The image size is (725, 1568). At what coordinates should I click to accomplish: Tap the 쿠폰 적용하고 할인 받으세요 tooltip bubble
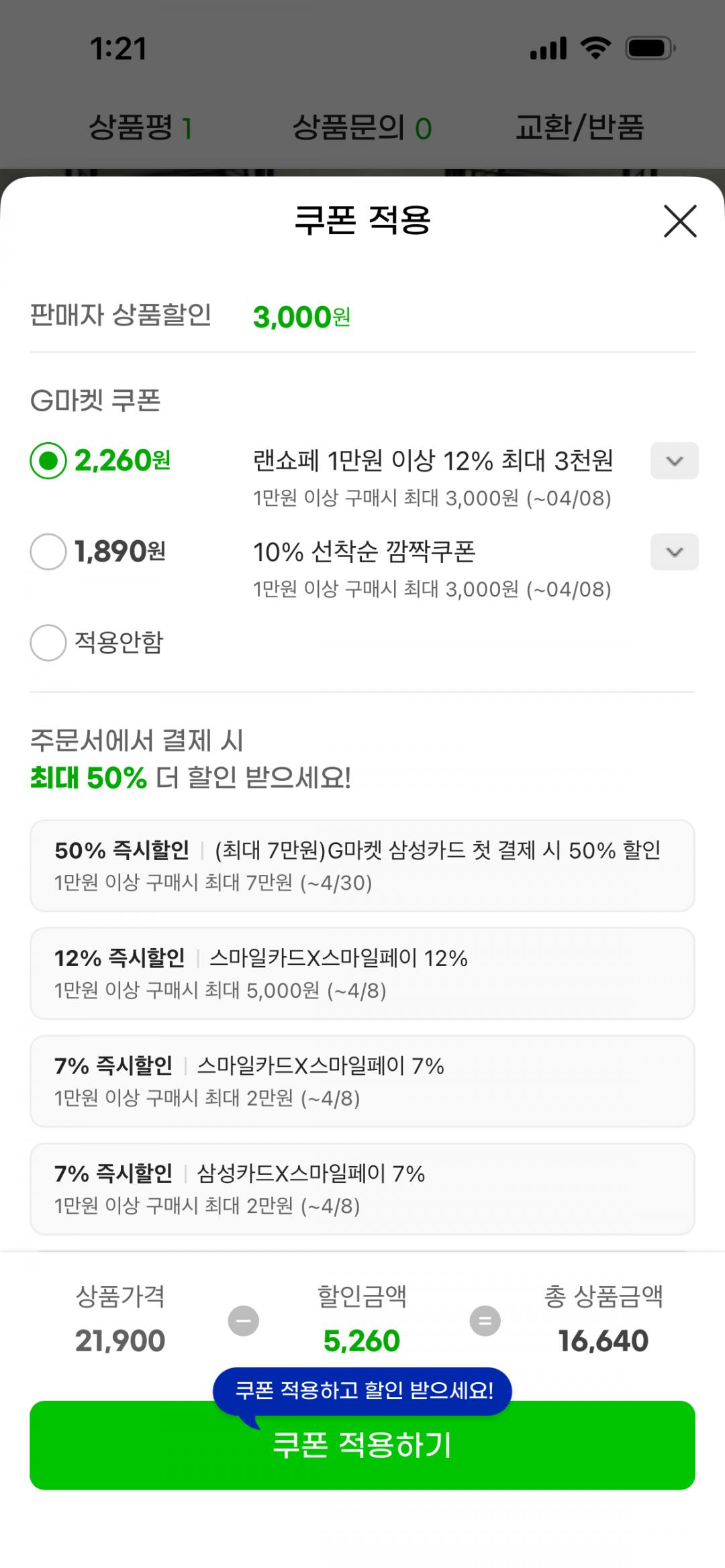point(362,1390)
